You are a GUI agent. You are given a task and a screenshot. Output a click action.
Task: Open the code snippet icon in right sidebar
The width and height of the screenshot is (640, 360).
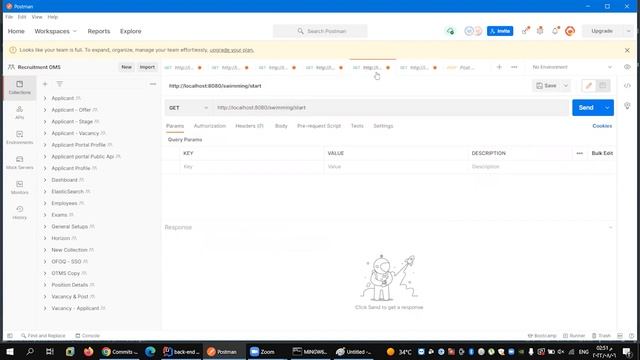pyautogui.click(x=627, y=86)
